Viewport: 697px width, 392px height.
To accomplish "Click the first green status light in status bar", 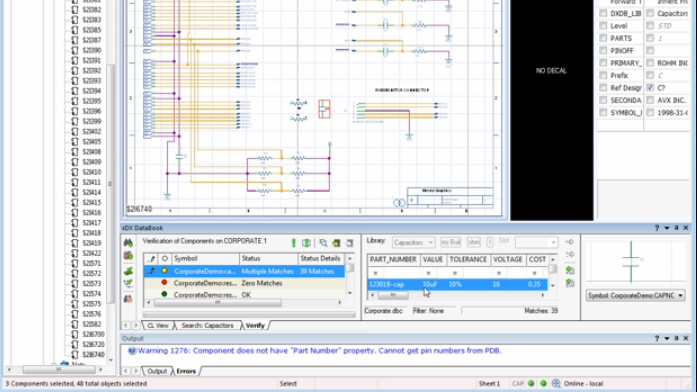I will [x=531, y=383].
